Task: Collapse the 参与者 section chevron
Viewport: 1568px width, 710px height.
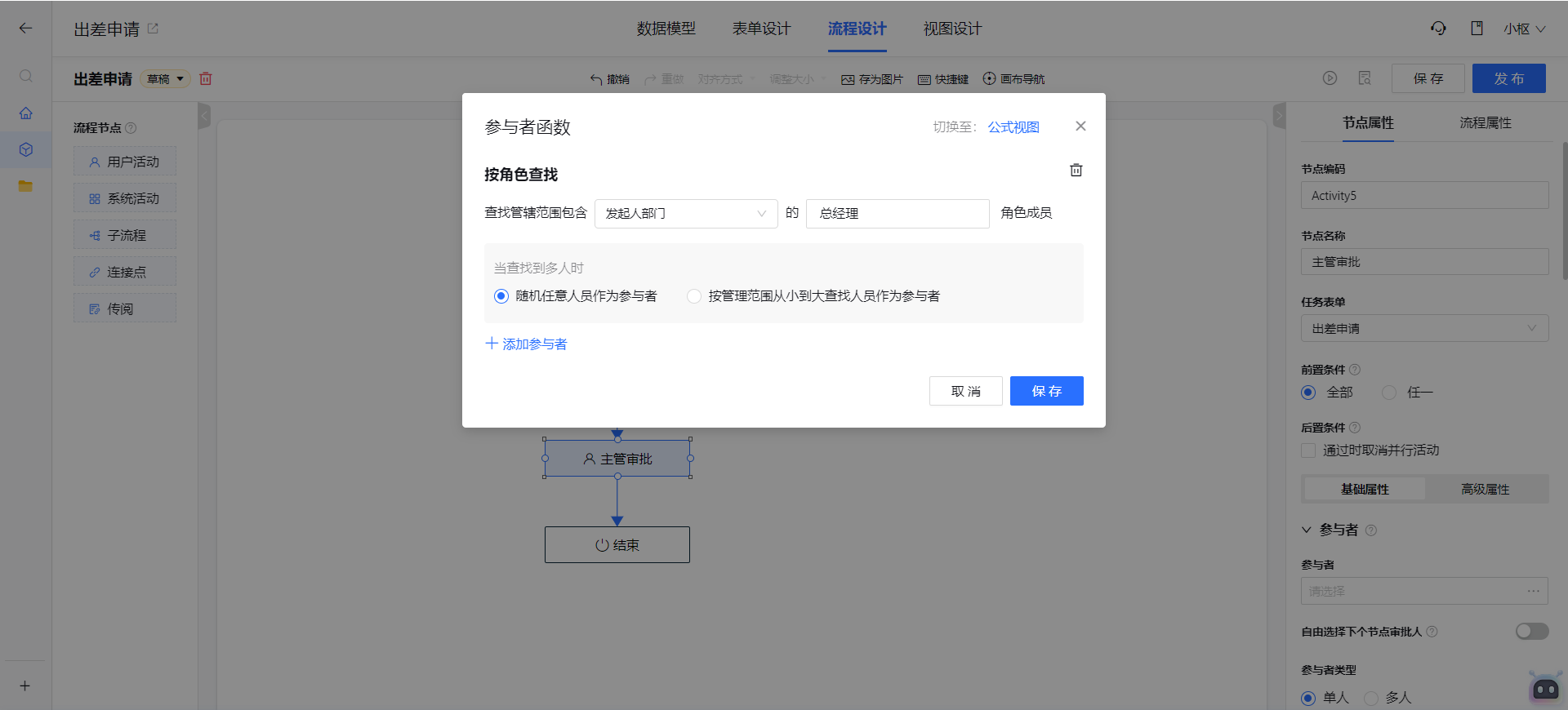Action: coord(1307,530)
